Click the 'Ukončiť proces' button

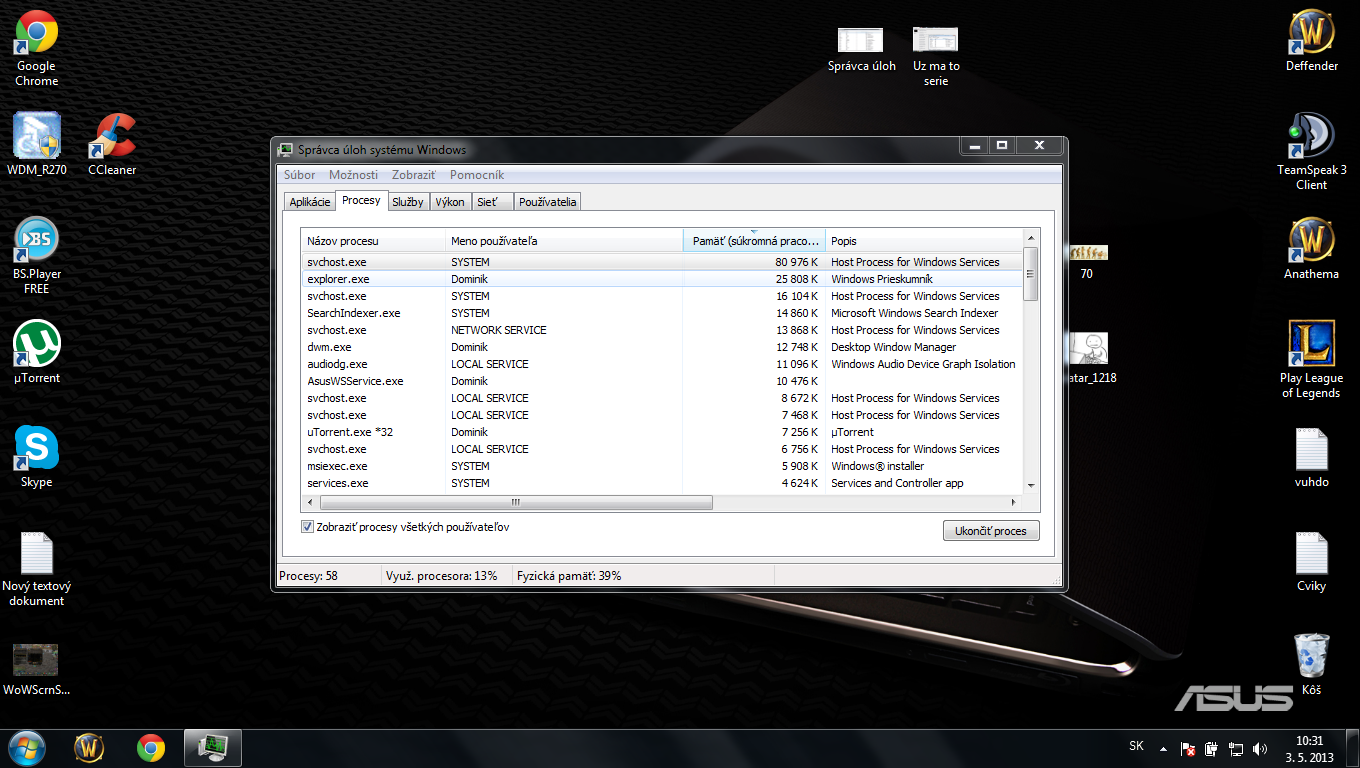[x=990, y=531]
